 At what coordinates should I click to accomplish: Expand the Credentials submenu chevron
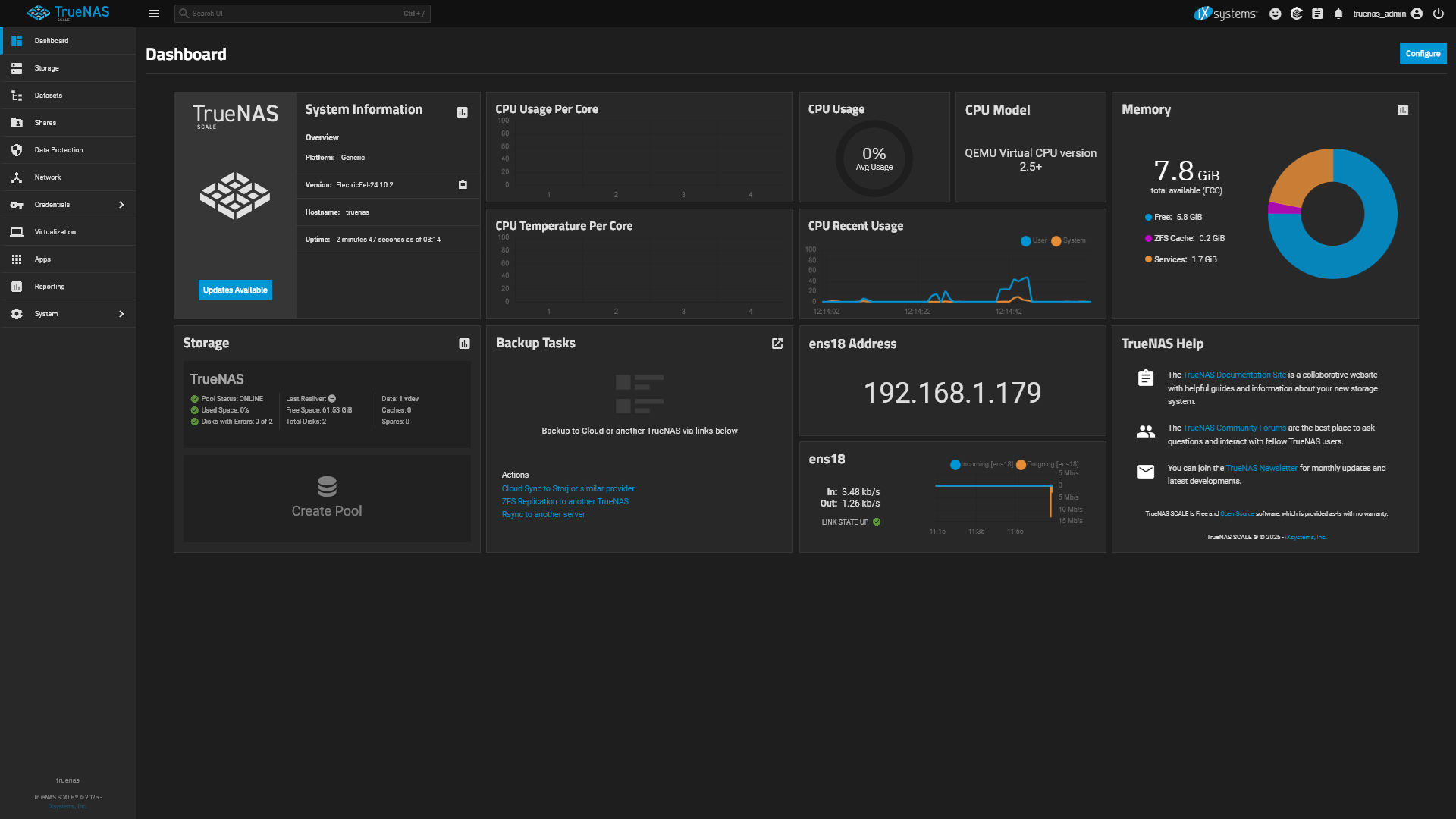click(x=121, y=205)
